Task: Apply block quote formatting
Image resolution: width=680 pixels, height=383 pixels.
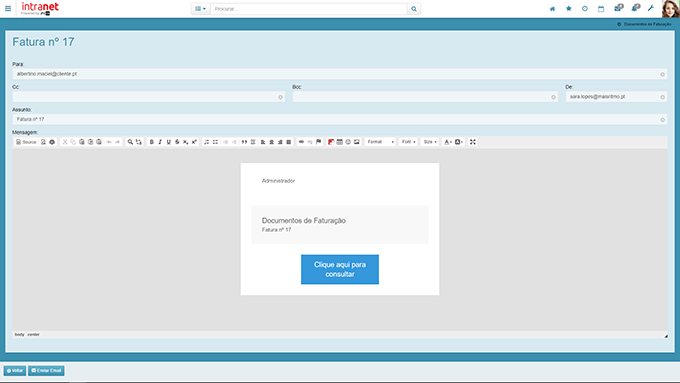Action: click(244, 142)
